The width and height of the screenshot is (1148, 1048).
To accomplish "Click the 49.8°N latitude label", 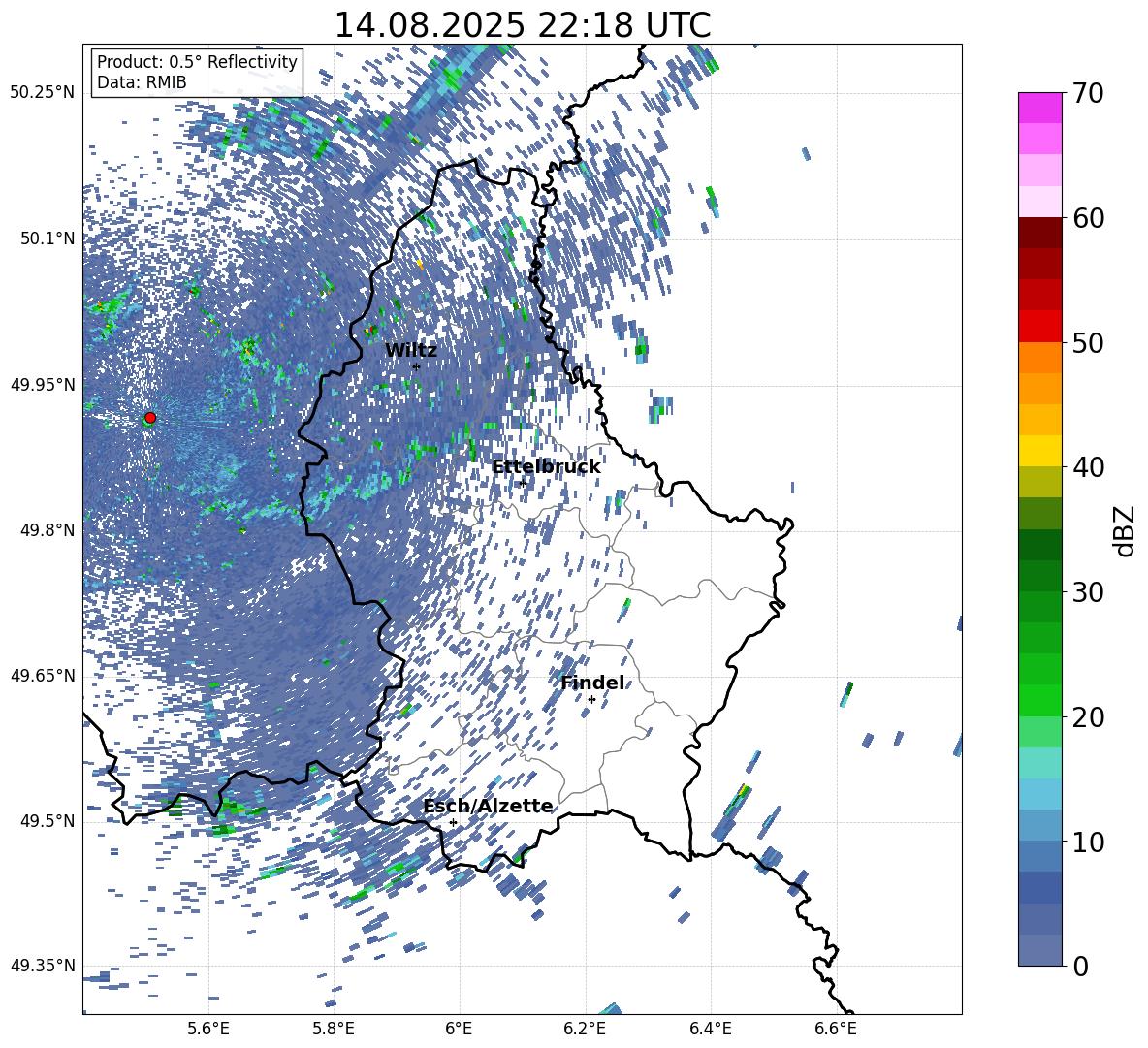I will 48,530.
